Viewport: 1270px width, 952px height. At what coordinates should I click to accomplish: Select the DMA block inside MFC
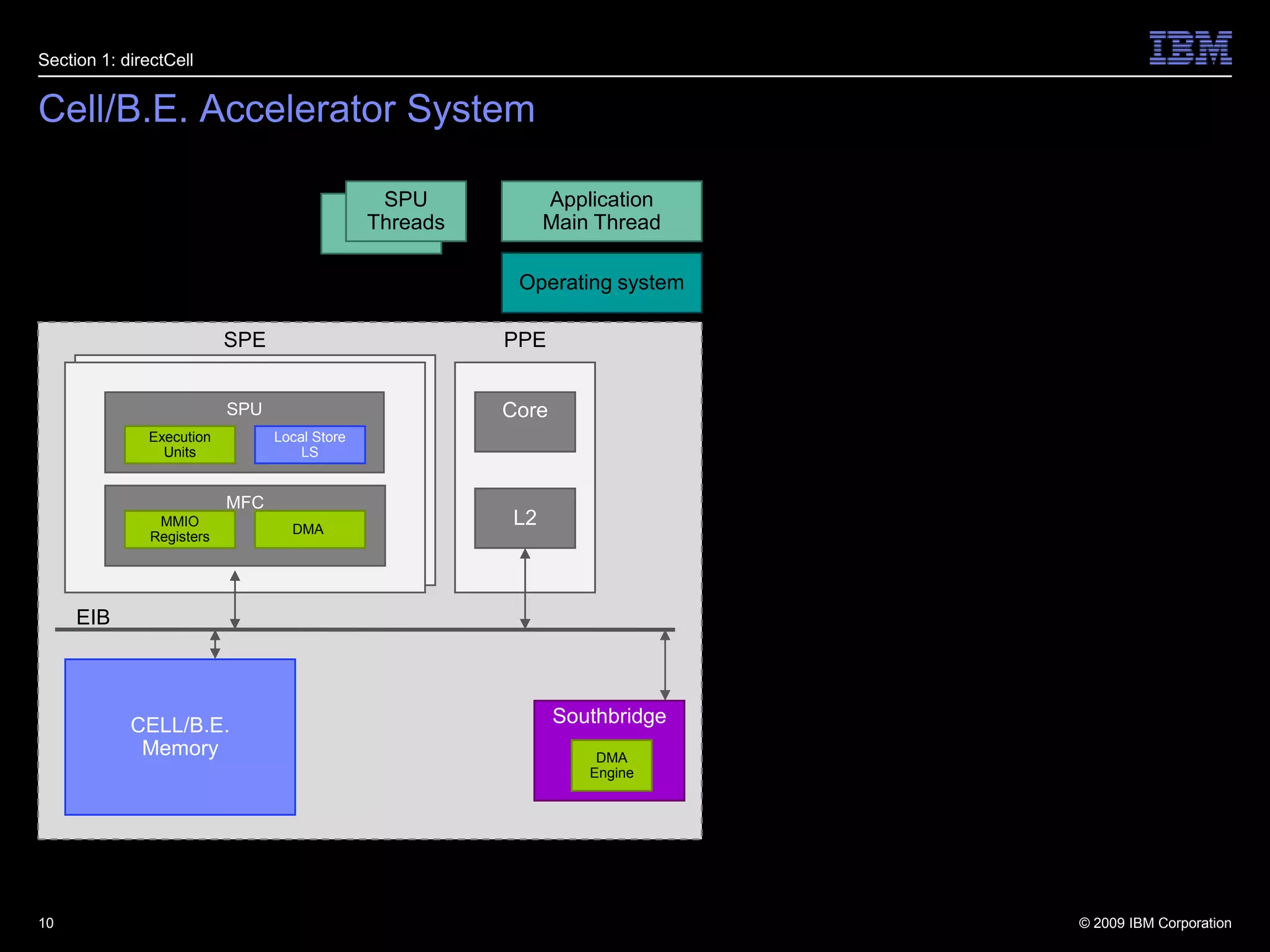tap(309, 529)
